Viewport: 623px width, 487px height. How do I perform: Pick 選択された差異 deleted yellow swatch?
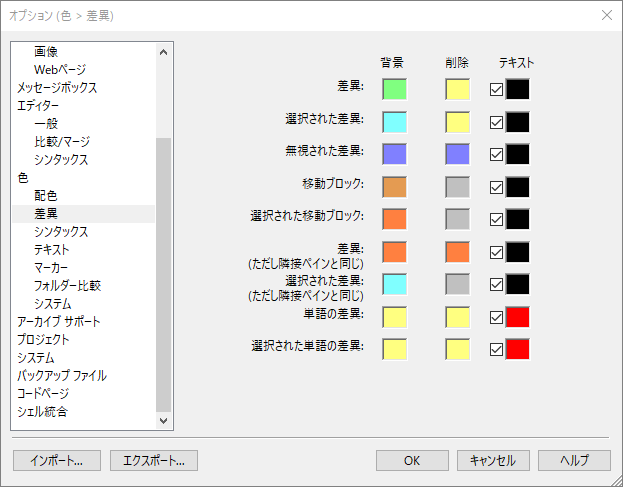point(458,122)
